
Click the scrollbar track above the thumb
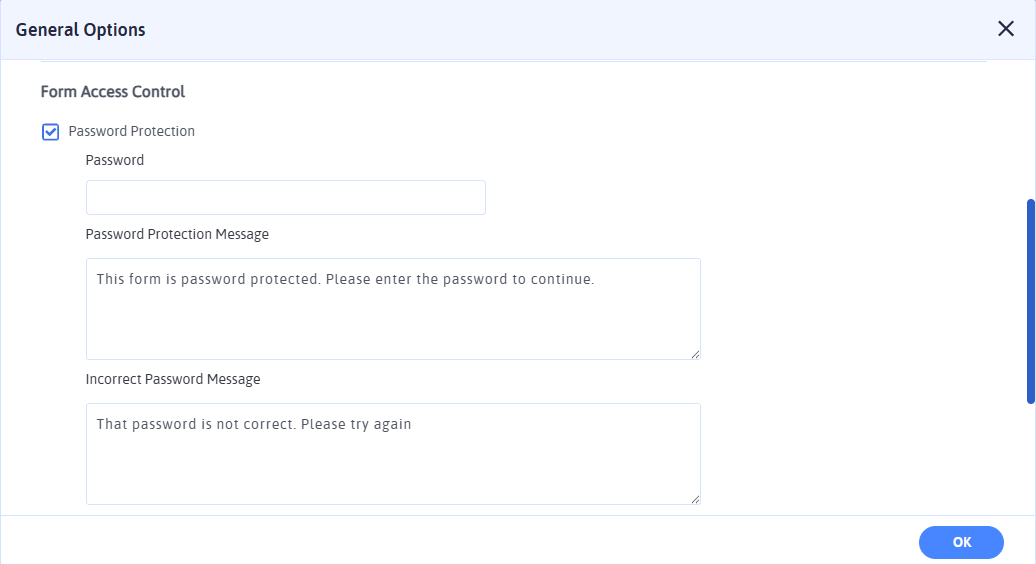tap(1030, 130)
